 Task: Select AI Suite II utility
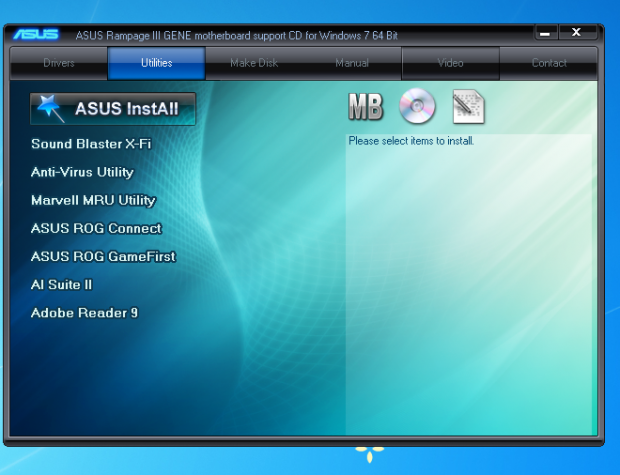point(61,285)
